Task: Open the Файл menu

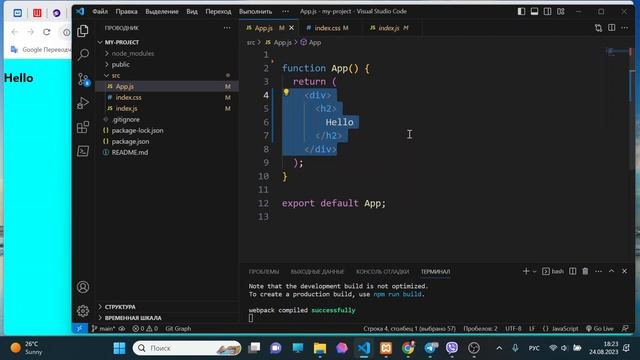Action: click(x=100, y=11)
